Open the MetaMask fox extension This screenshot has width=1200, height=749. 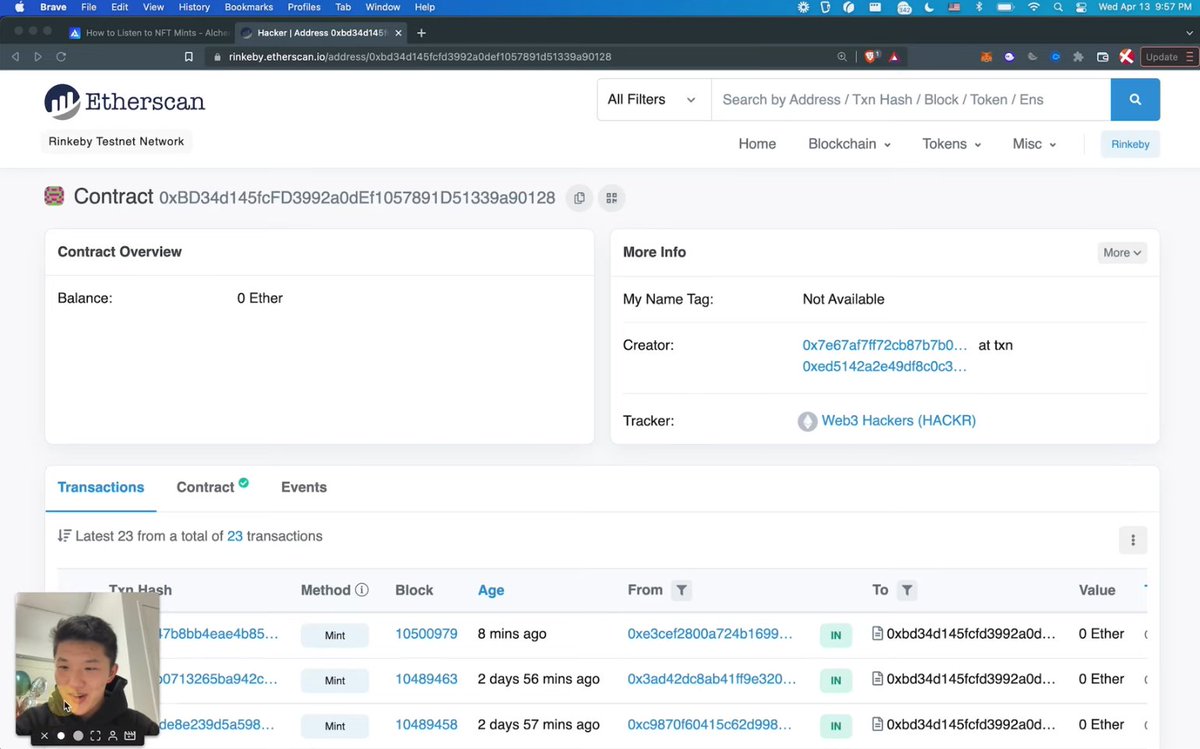(986, 57)
